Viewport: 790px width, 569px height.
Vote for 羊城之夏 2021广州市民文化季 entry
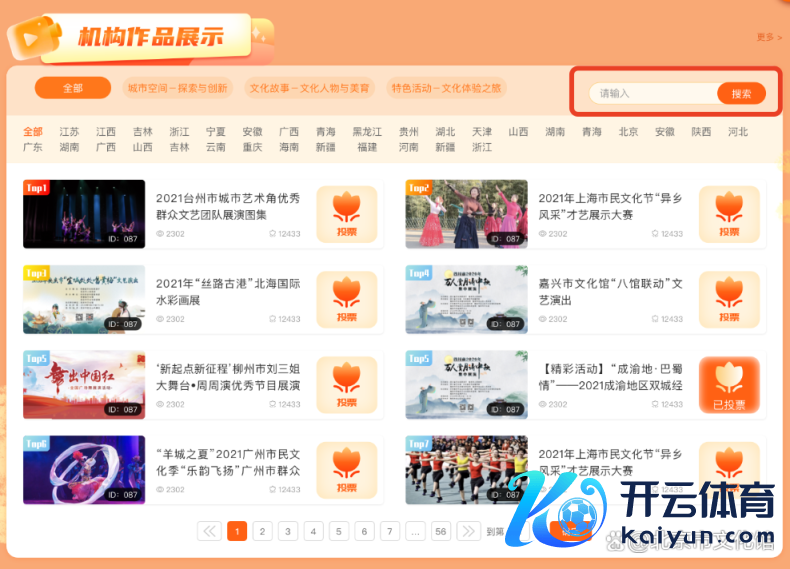click(346, 470)
